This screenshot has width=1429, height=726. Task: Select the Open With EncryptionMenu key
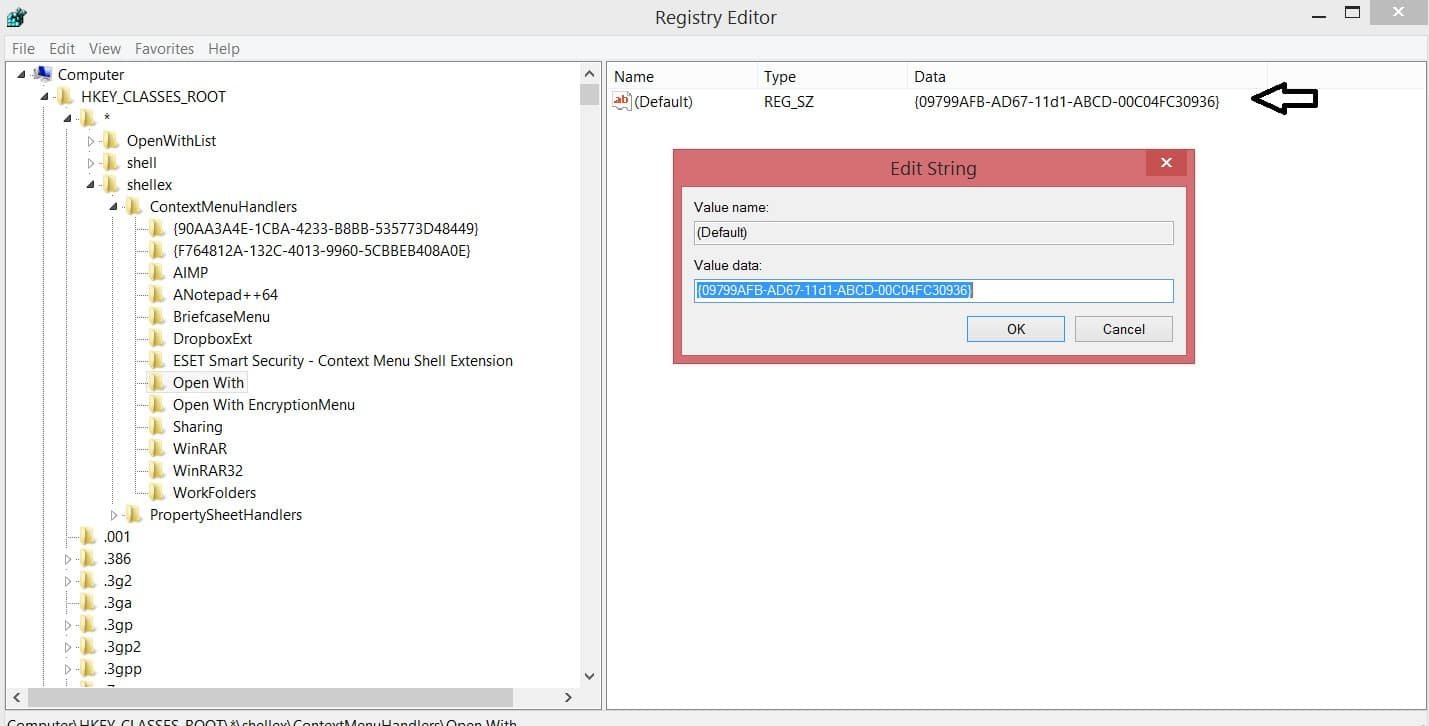(x=264, y=405)
